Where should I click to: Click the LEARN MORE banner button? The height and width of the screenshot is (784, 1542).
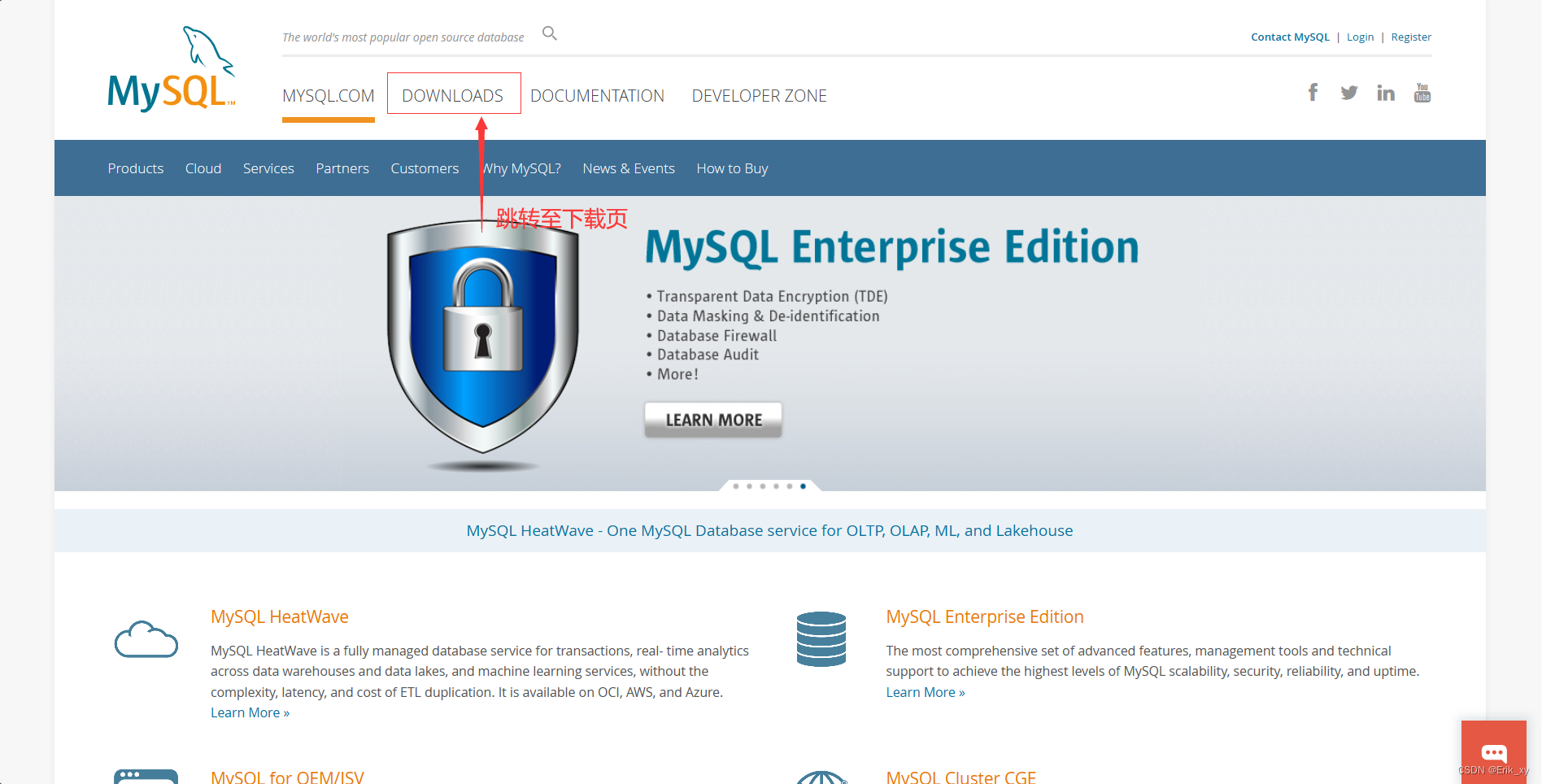coord(713,420)
